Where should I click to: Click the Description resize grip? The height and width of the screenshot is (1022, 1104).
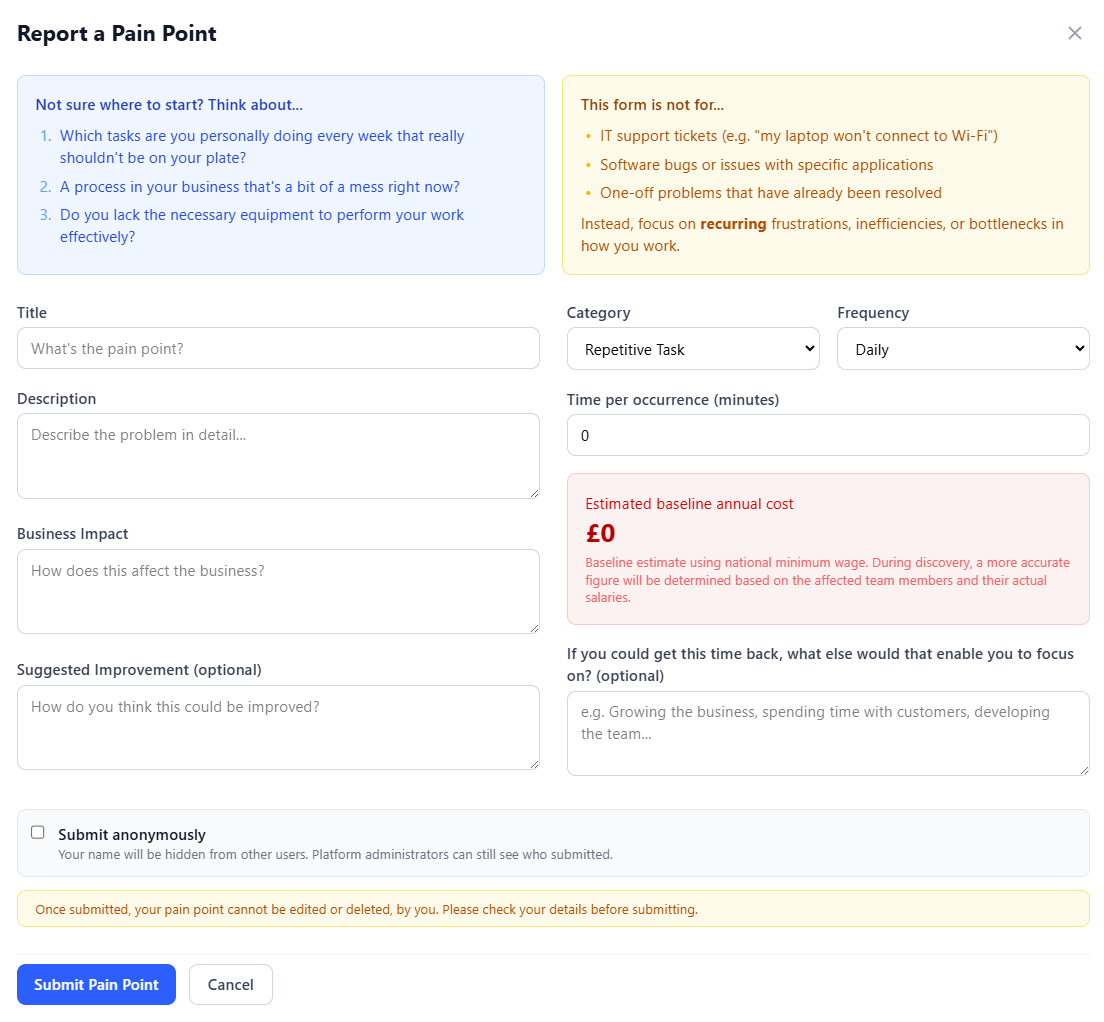(x=534, y=490)
